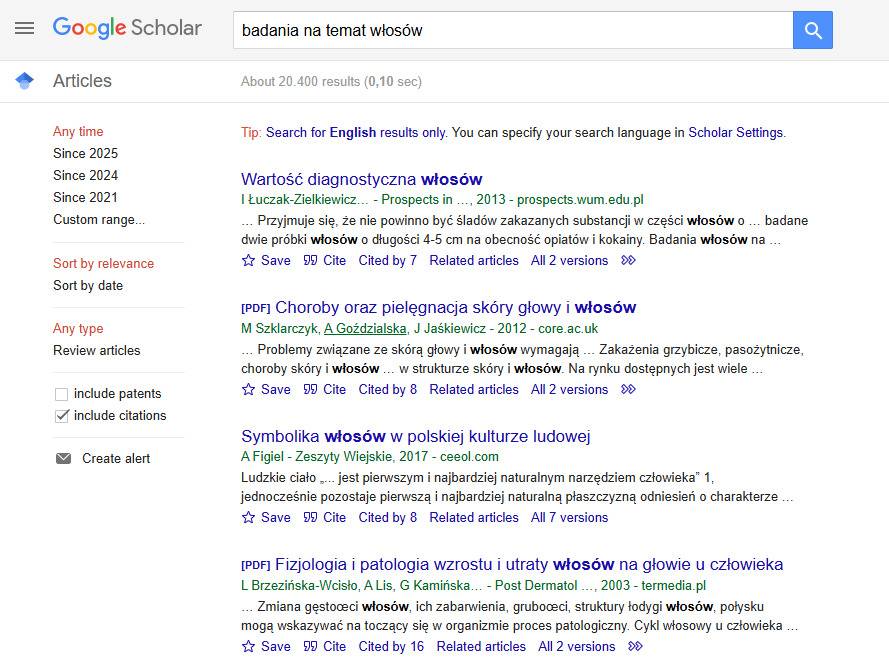Choose Review articles filter
Screen dimensions: 889x670
[x=96, y=351]
